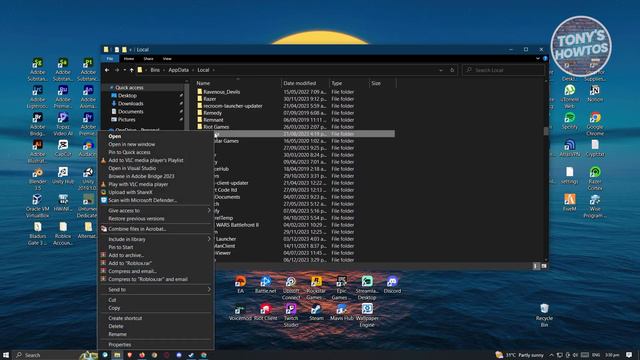Click the Up one level arrow
Image resolution: width=640 pixels, height=360 pixels.
tap(131, 70)
